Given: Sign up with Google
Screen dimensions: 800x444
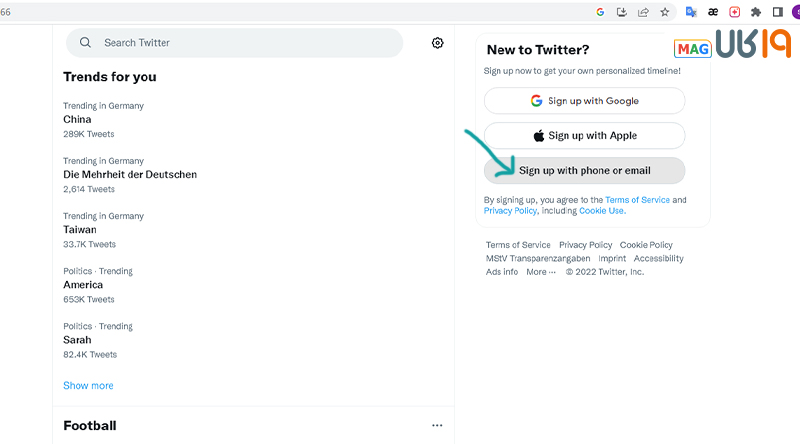Looking at the screenshot, I should 584,101.
